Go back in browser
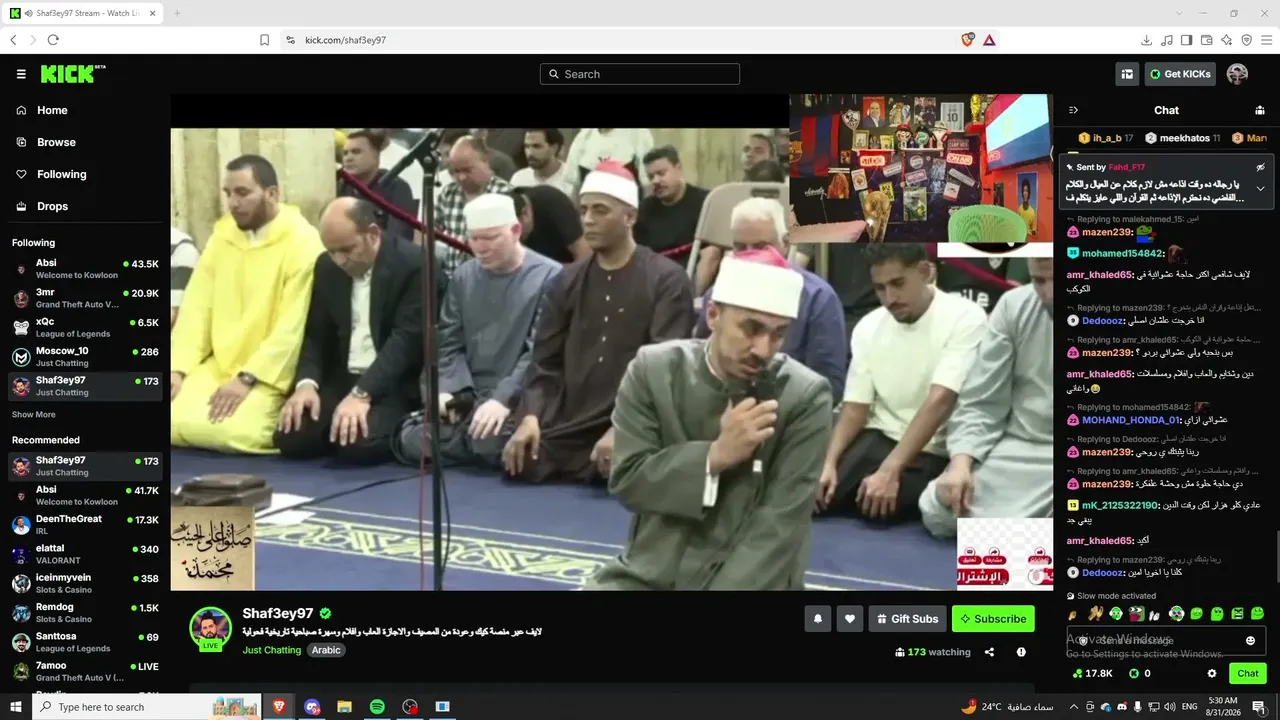 pos(13,40)
